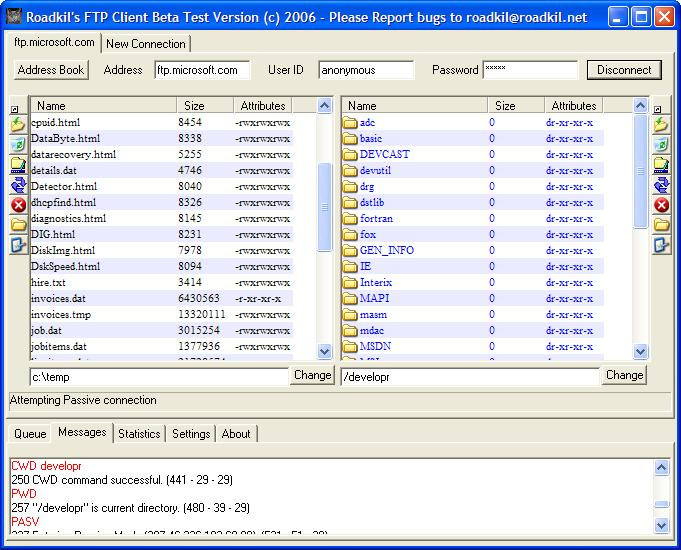Click the bottom blue document icon in remote panel

tap(661, 245)
